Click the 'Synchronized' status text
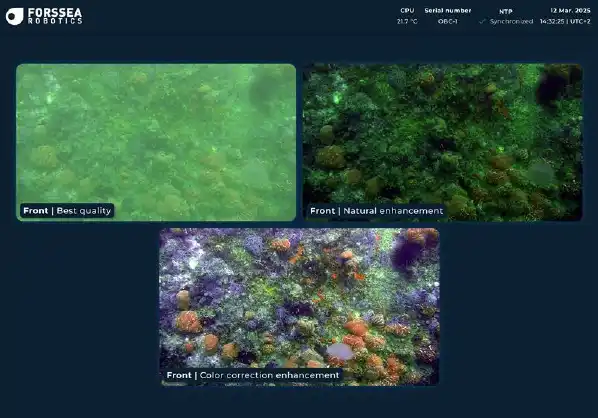Image resolution: width=598 pixels, height=418 pixels. (511, 21)
